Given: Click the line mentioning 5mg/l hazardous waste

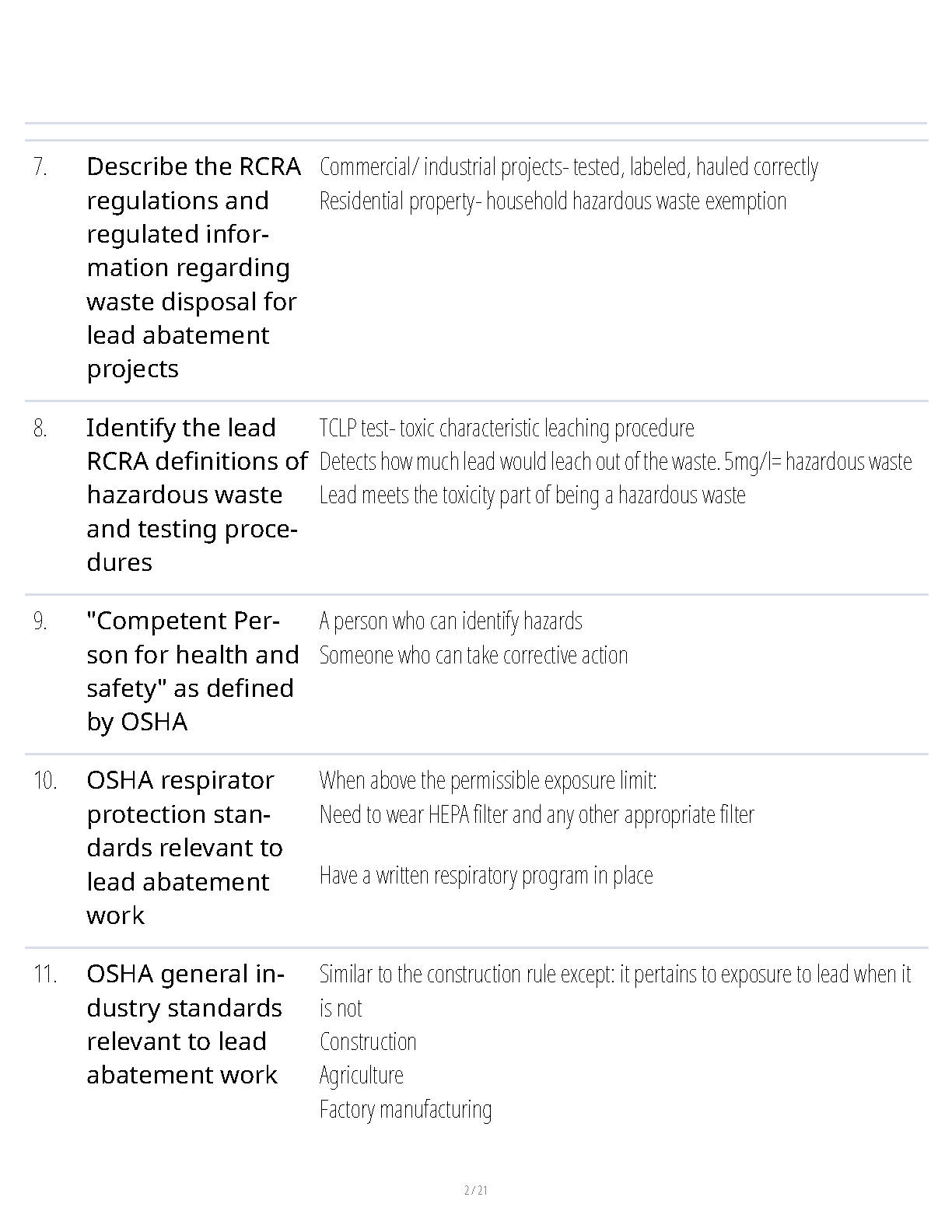Looking at the screenshot, I should coord(615,462).
